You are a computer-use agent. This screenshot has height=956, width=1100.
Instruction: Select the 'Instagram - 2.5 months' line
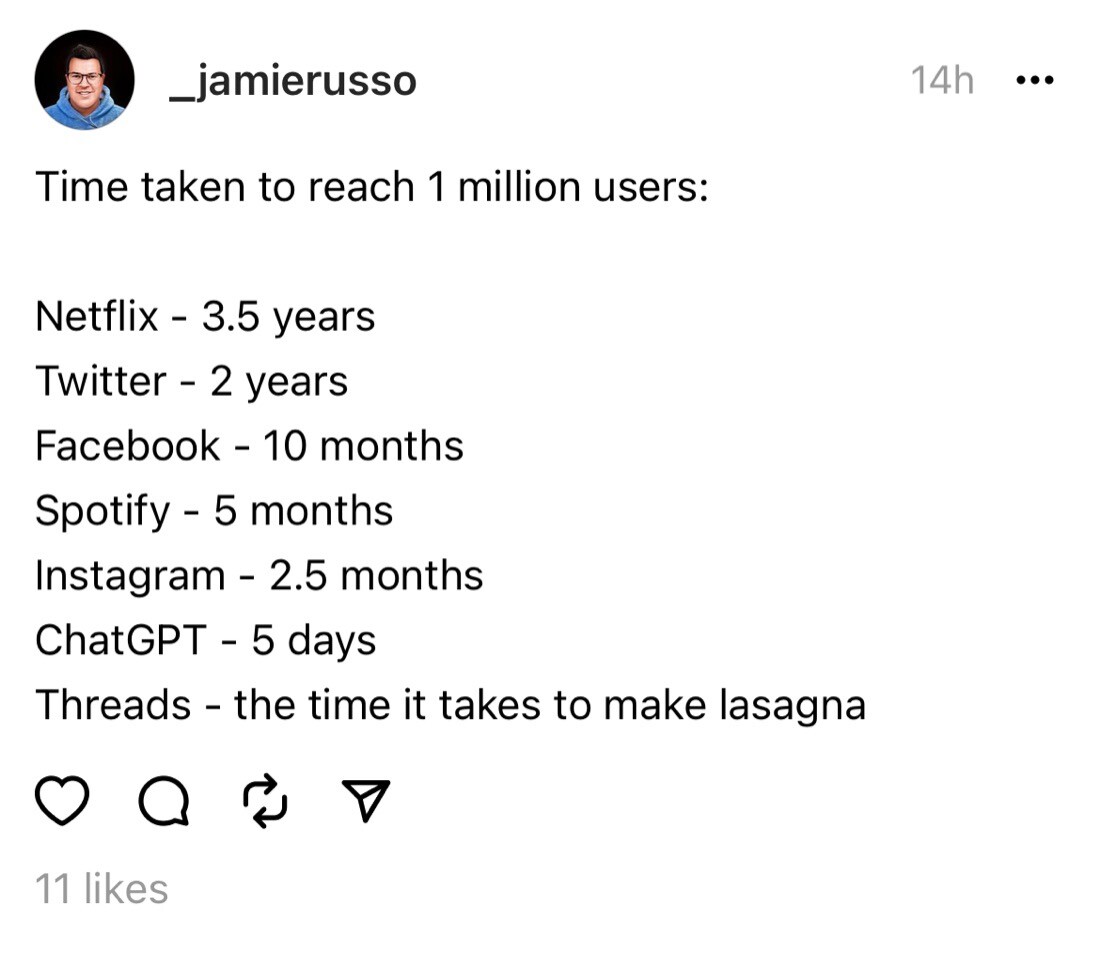click(259, 577)
